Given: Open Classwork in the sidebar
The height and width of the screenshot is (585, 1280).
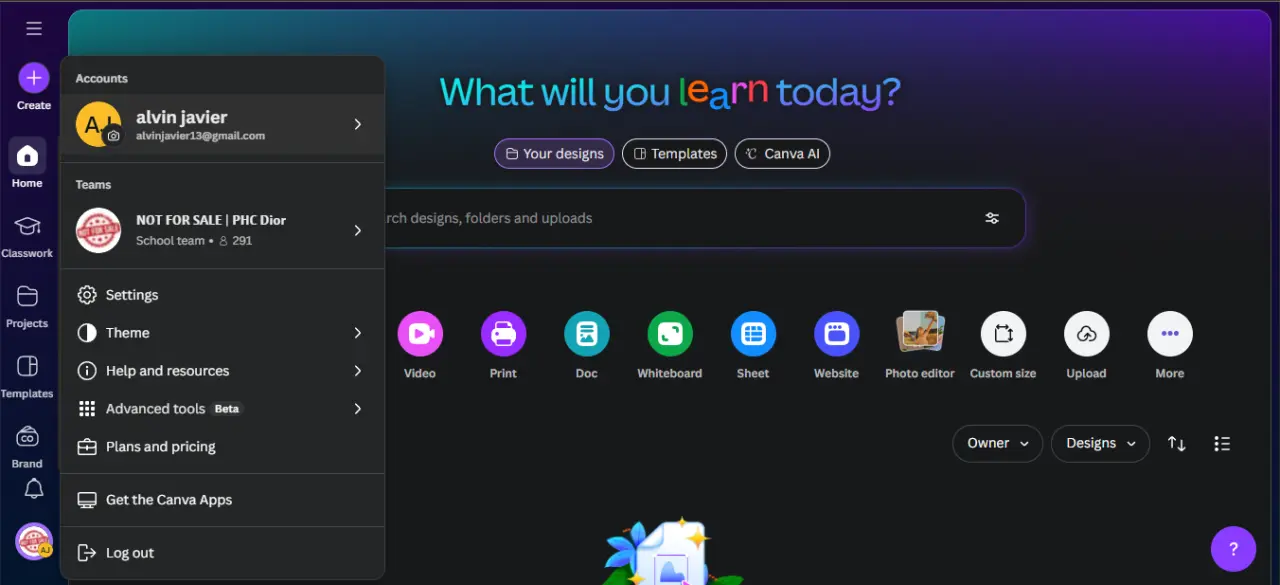Looking at the screenshot, I should pyautogui.click(x=27, y=237).
